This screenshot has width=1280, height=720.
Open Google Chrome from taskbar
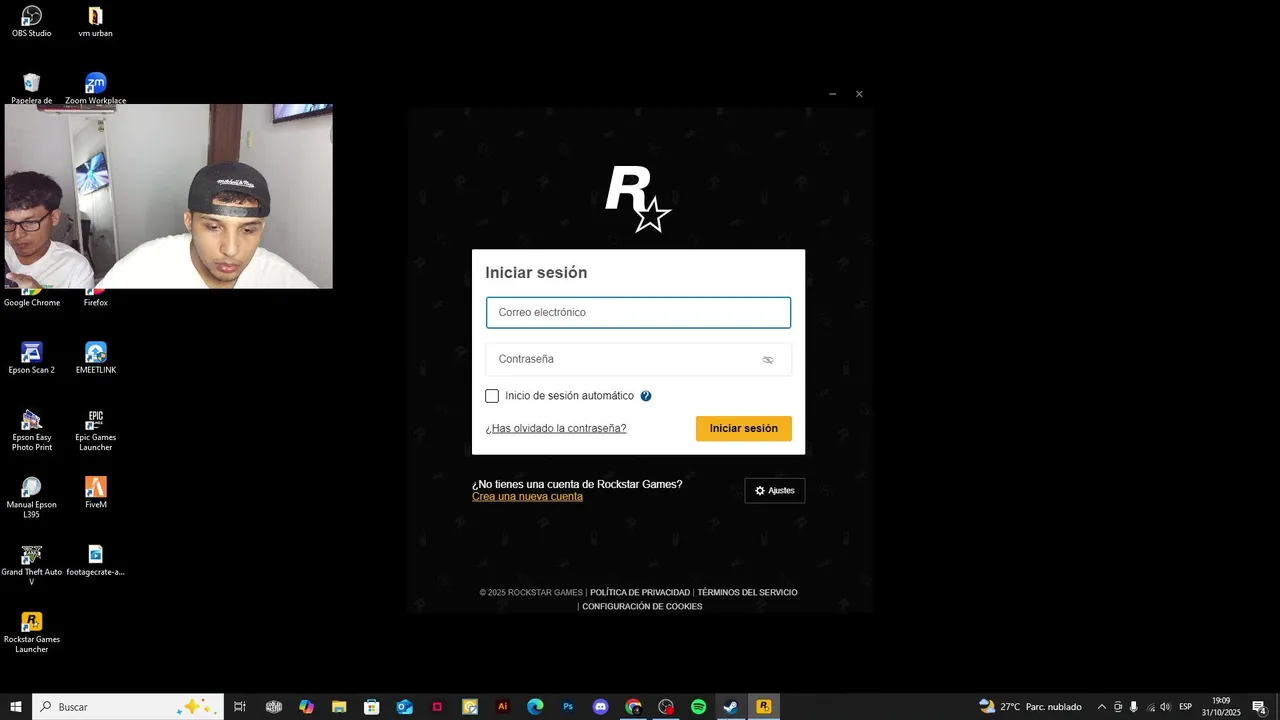633,707
